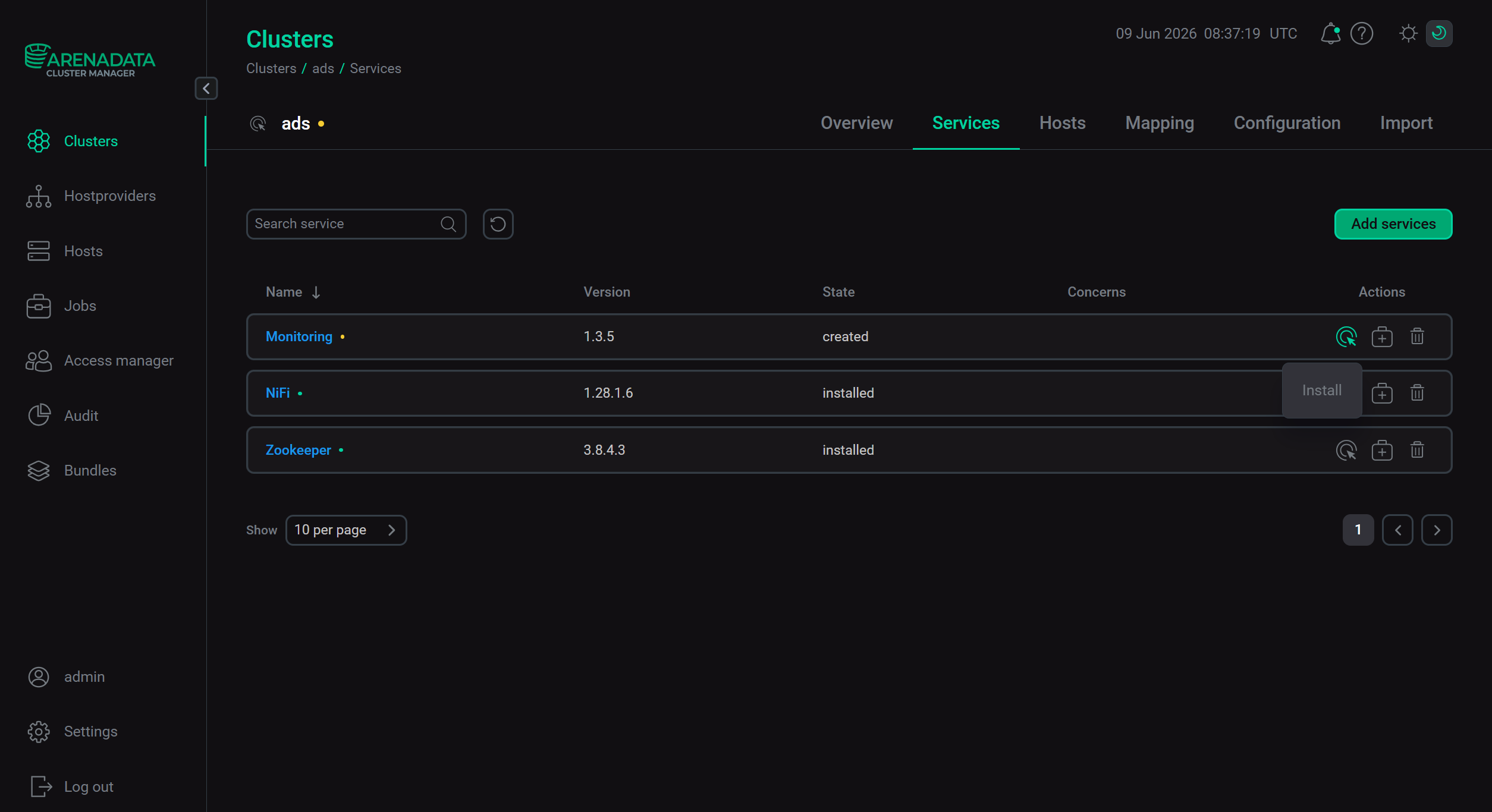Sort by Name column arrow
Viewport: 1492px width, 812px height.
pyautogui.click(x=316, y=292)
